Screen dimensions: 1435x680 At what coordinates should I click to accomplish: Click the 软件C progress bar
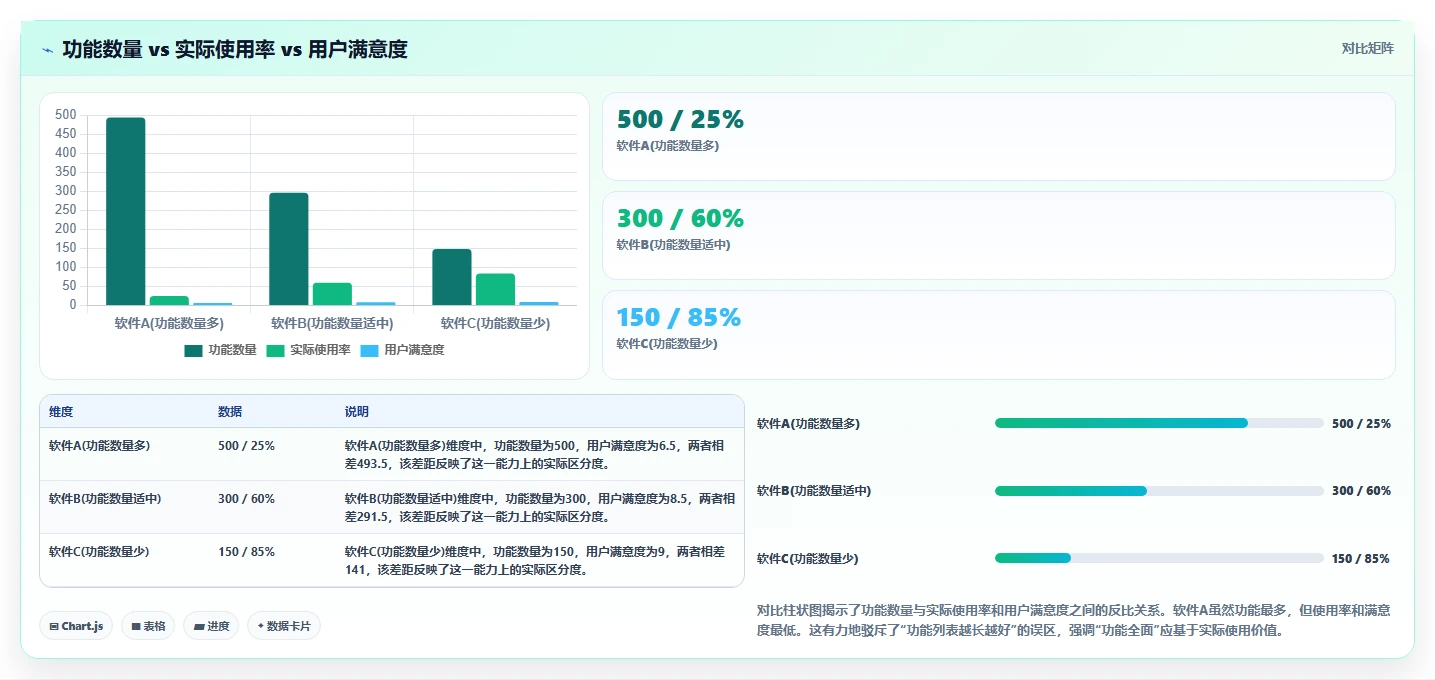tap(1159, 558)
